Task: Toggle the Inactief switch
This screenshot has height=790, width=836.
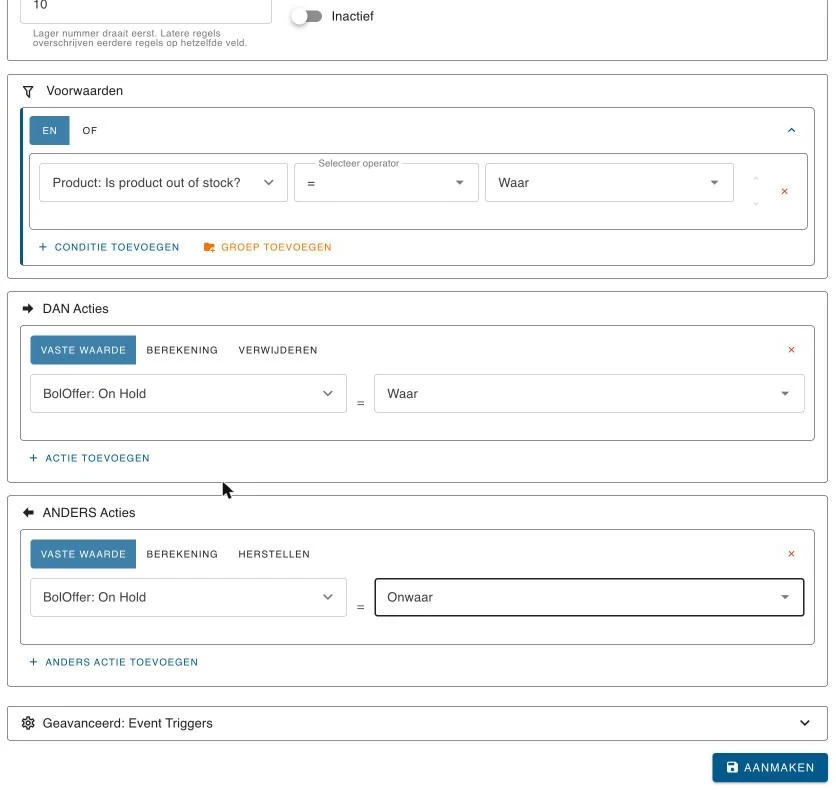Action: [307, 17]
